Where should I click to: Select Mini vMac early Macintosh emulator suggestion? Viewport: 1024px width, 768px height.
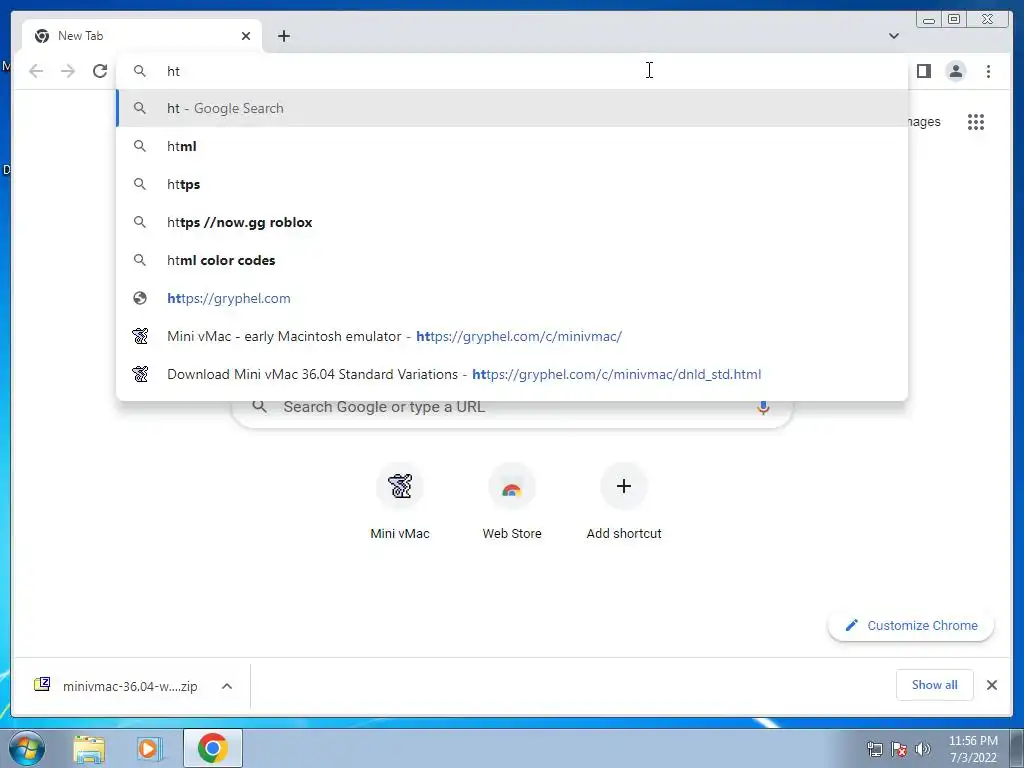coord(512,336)
